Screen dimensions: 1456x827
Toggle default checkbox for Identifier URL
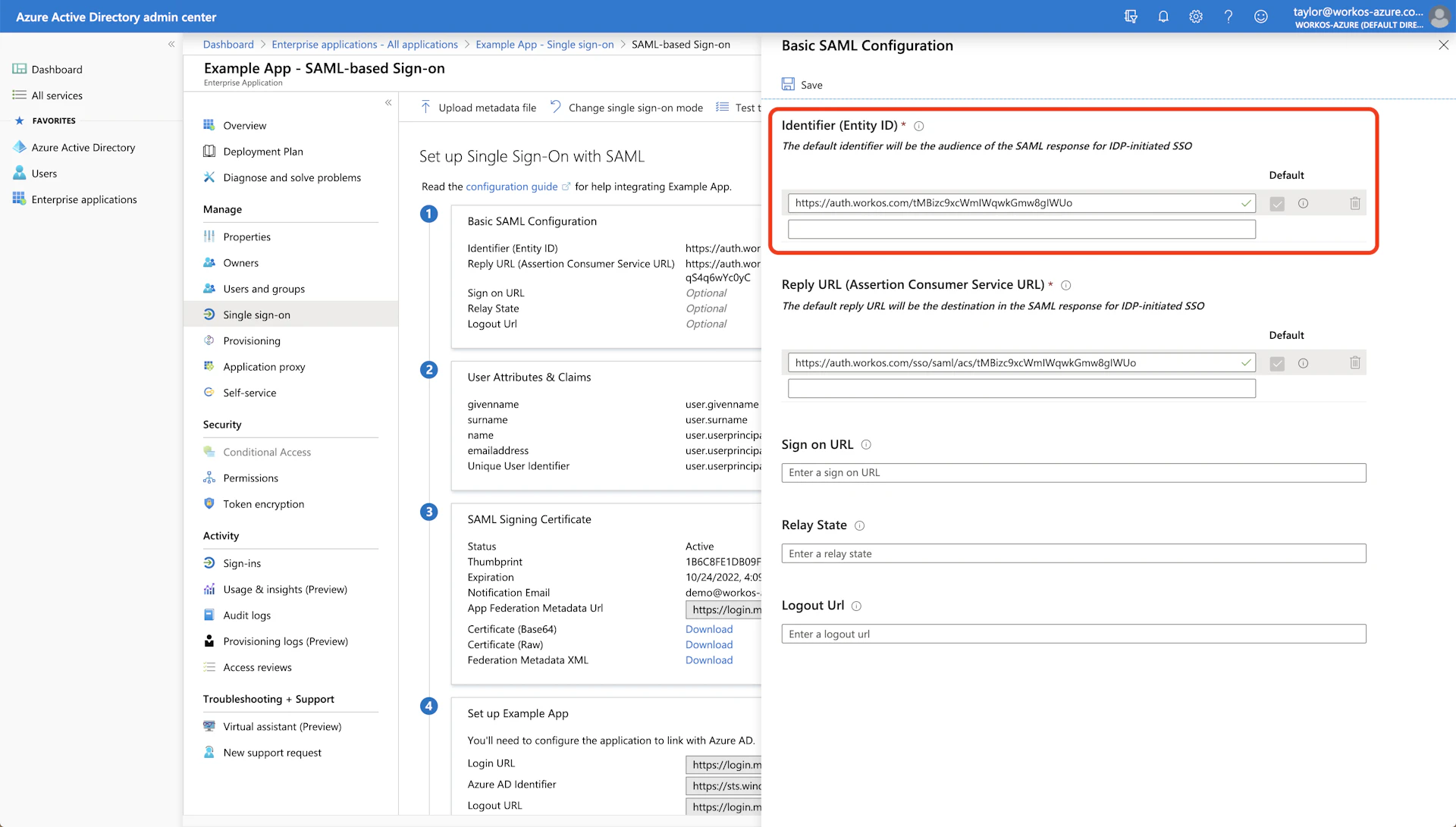(1278, 203)
